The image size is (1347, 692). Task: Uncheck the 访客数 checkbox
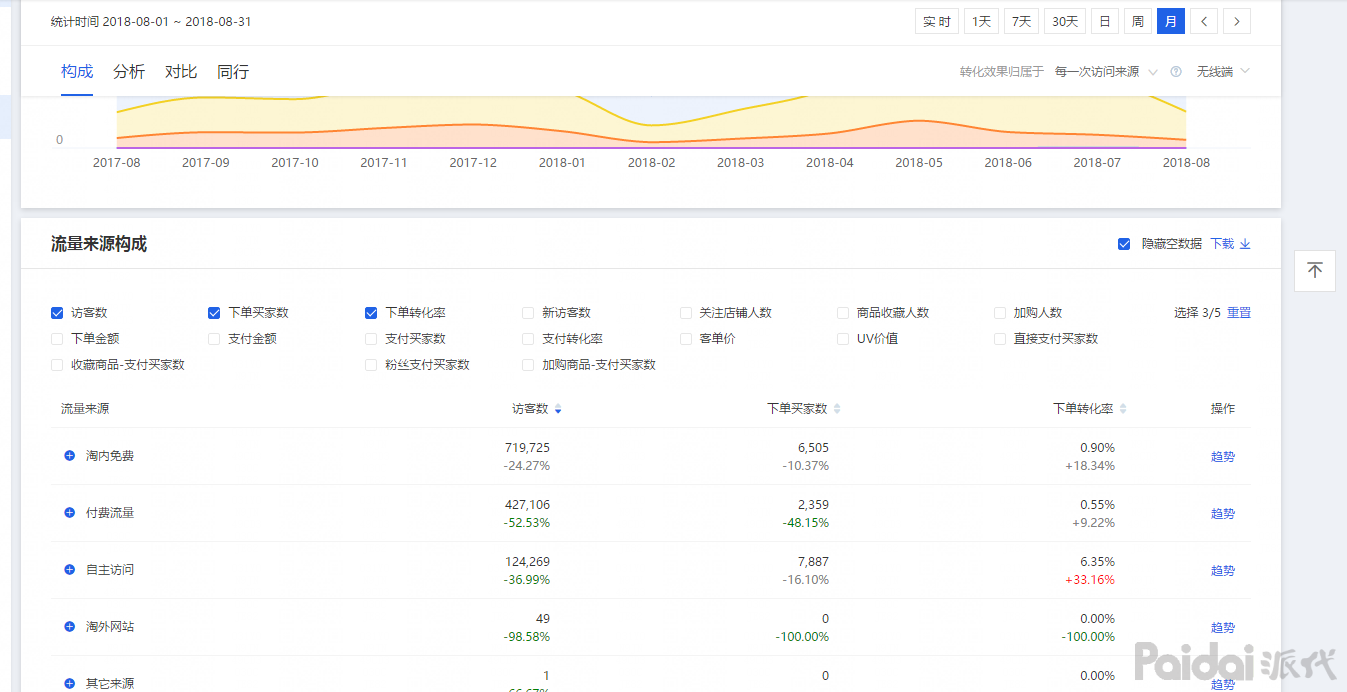[x=57, y=313]
